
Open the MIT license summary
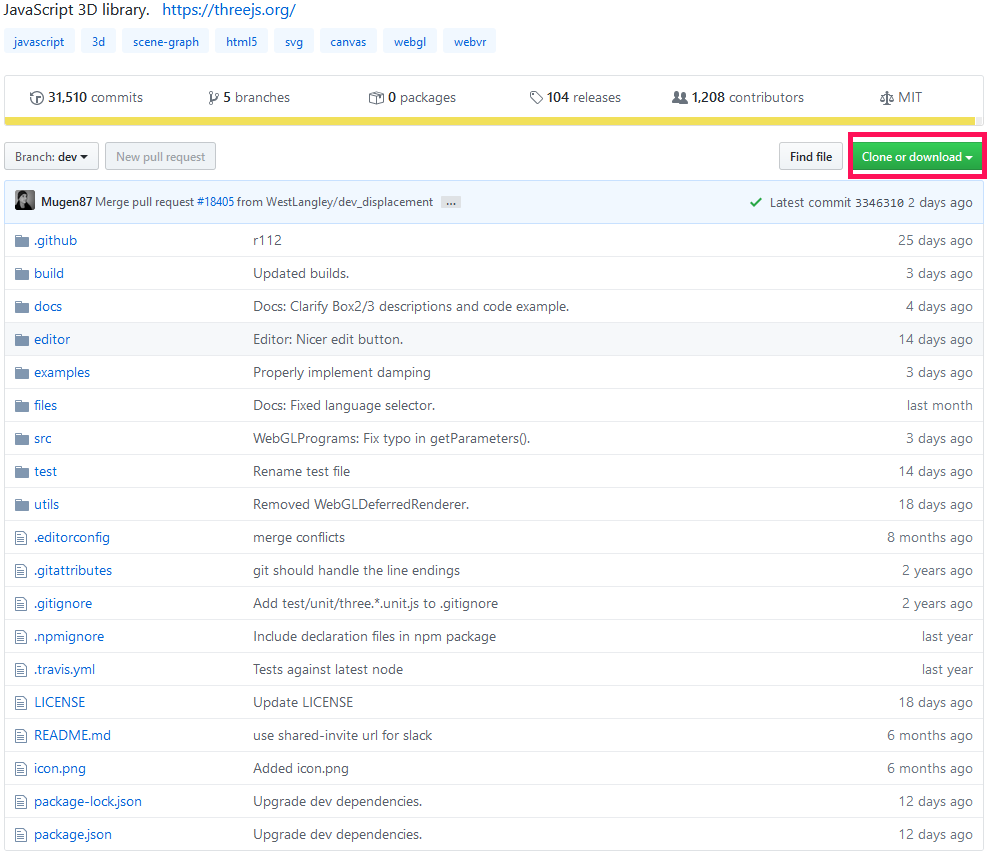tap(901, 98)
